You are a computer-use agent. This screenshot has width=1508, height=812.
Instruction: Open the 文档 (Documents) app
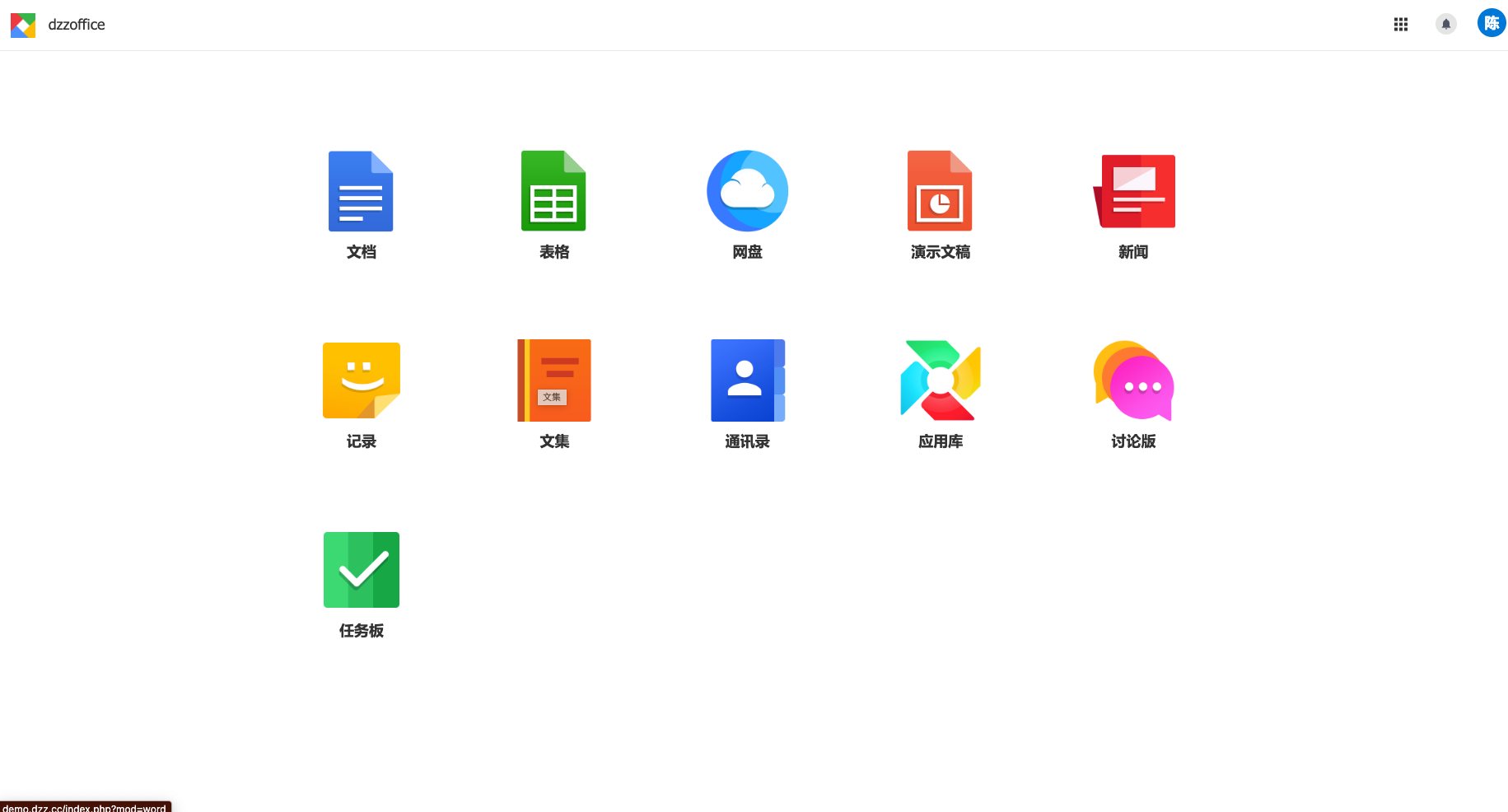point(361,191)
